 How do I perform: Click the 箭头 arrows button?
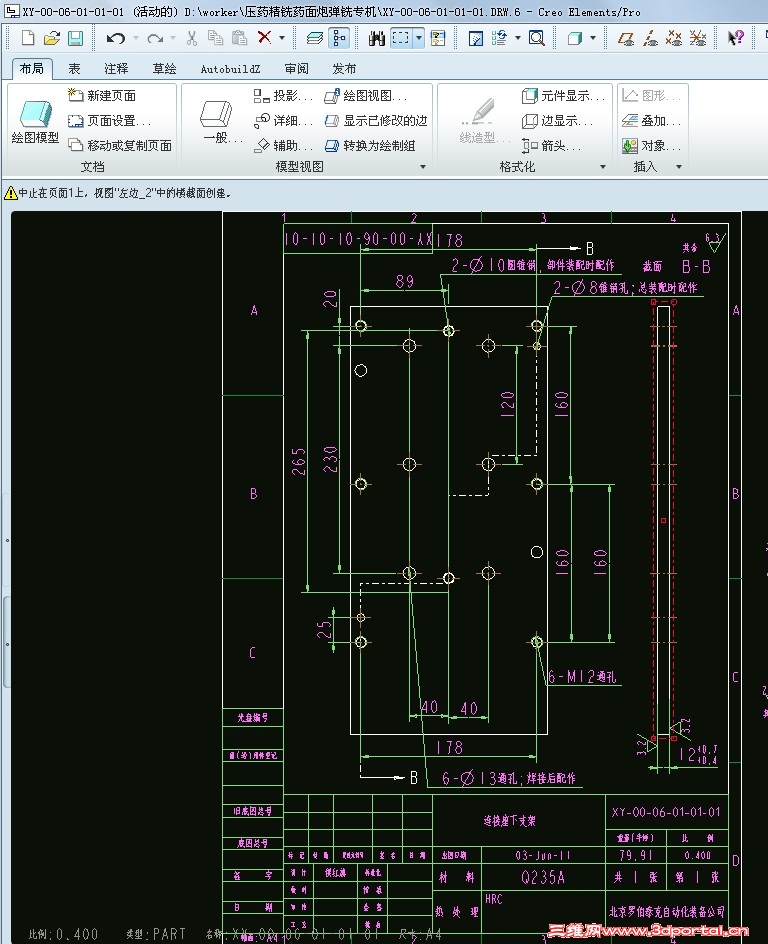click(x=551, y=145)
